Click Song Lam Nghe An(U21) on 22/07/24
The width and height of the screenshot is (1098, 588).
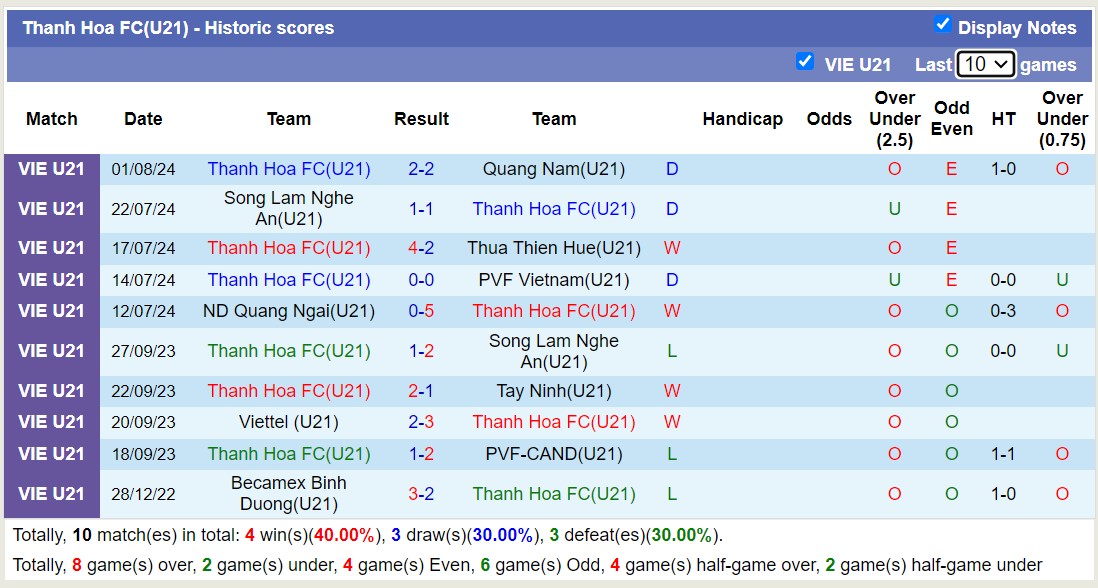(289, 208)
